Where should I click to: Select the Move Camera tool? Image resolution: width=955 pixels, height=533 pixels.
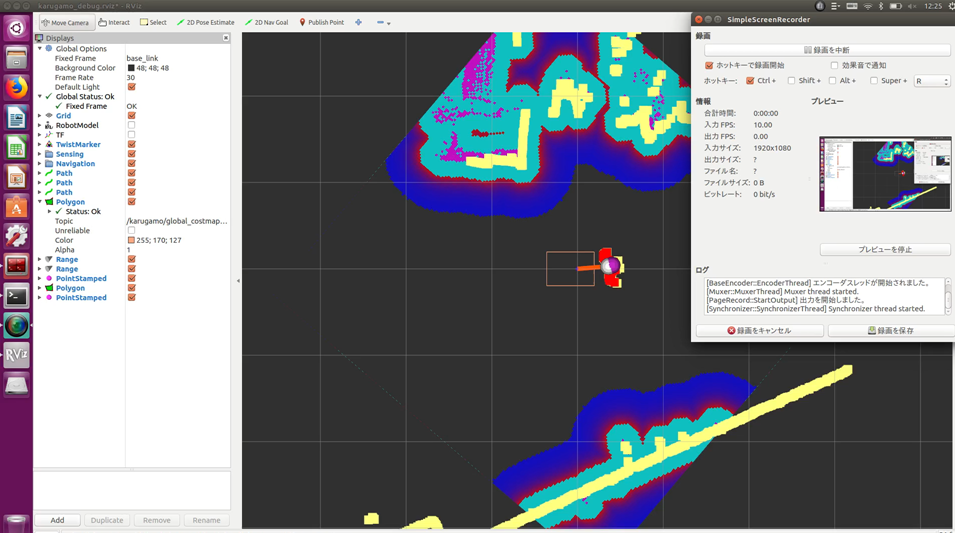coord(66,23)
